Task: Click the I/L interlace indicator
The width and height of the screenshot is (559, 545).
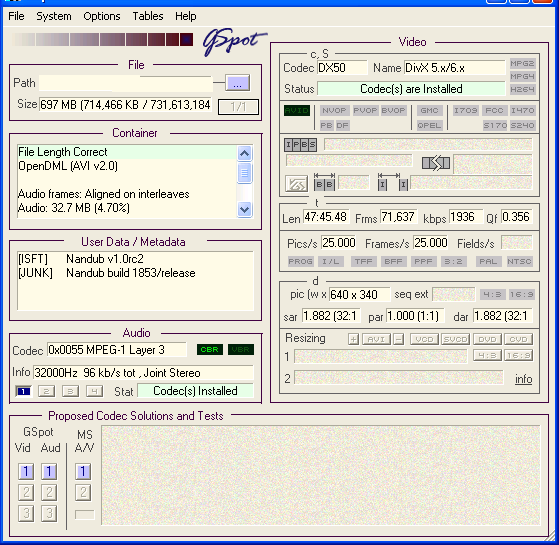Action: point(330,262)
